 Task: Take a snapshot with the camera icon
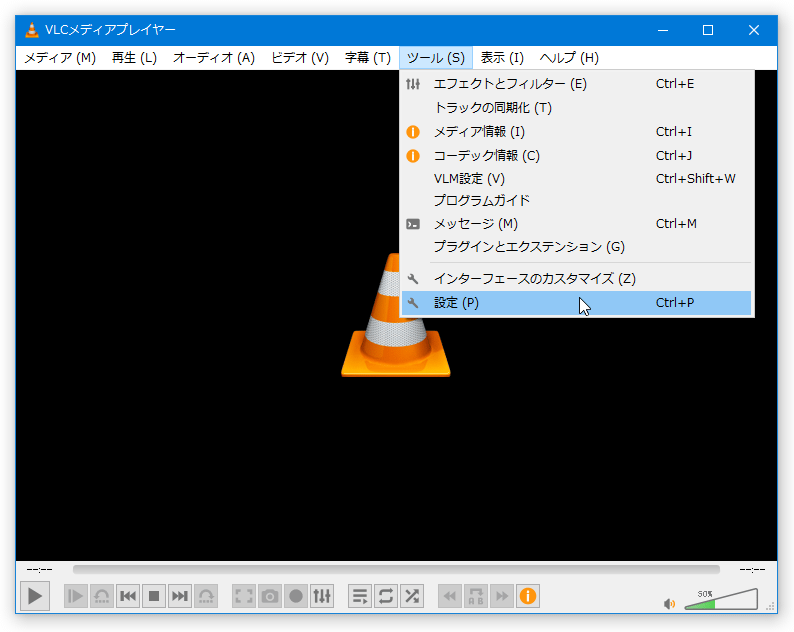(270, 596)
